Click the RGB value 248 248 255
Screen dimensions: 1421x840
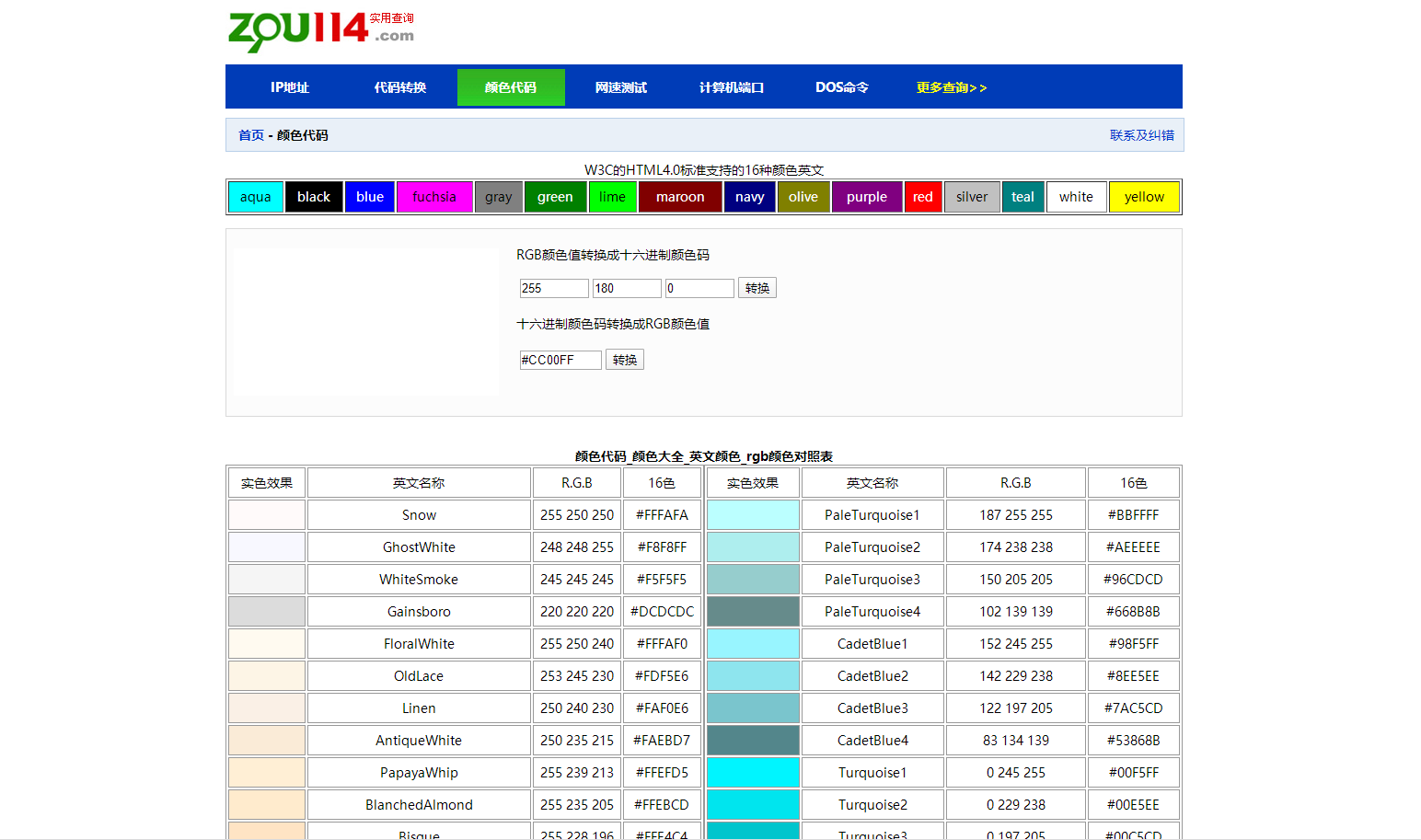pos(577,547)
